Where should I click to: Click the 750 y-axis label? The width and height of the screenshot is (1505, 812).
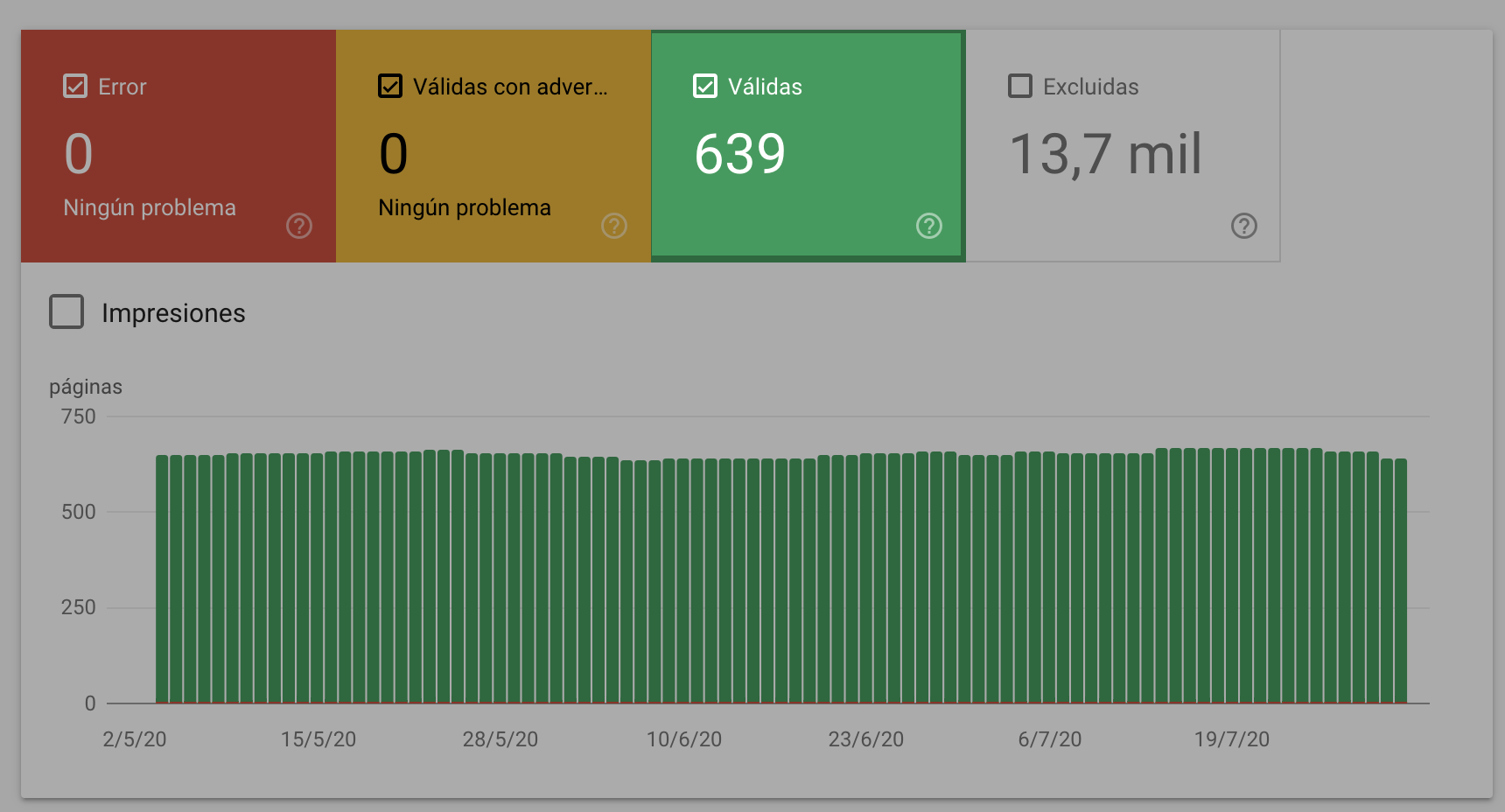[x=78, y=416]
